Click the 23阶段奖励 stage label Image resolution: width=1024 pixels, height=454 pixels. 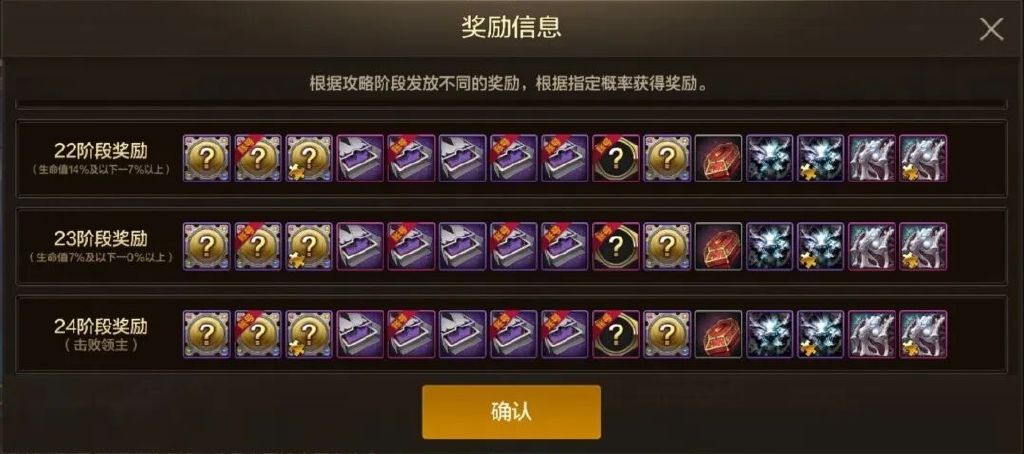coord(101,238)
